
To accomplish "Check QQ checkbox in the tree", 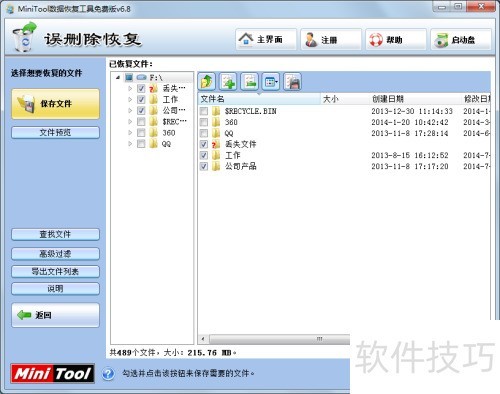I will point(141,144).
